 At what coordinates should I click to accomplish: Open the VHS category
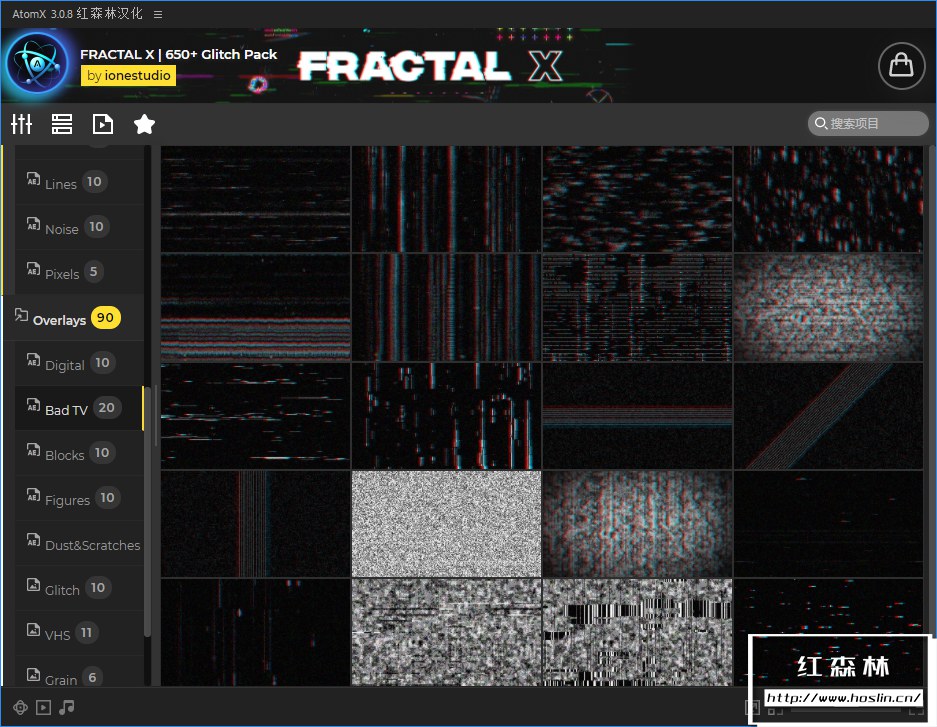pyautogui.click(x=79, y=633)
